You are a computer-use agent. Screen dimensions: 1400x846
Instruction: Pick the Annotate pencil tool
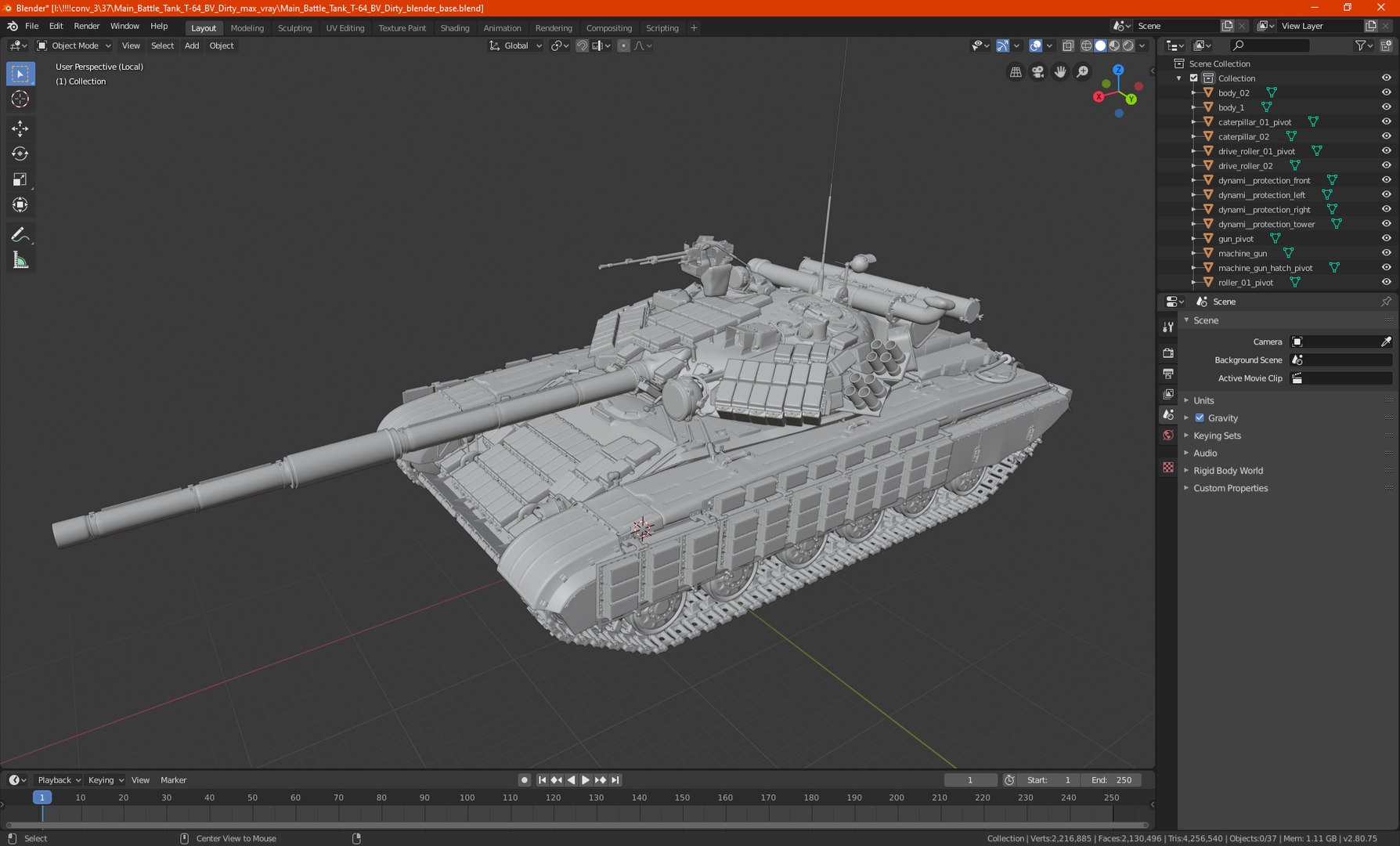(20, 235)
